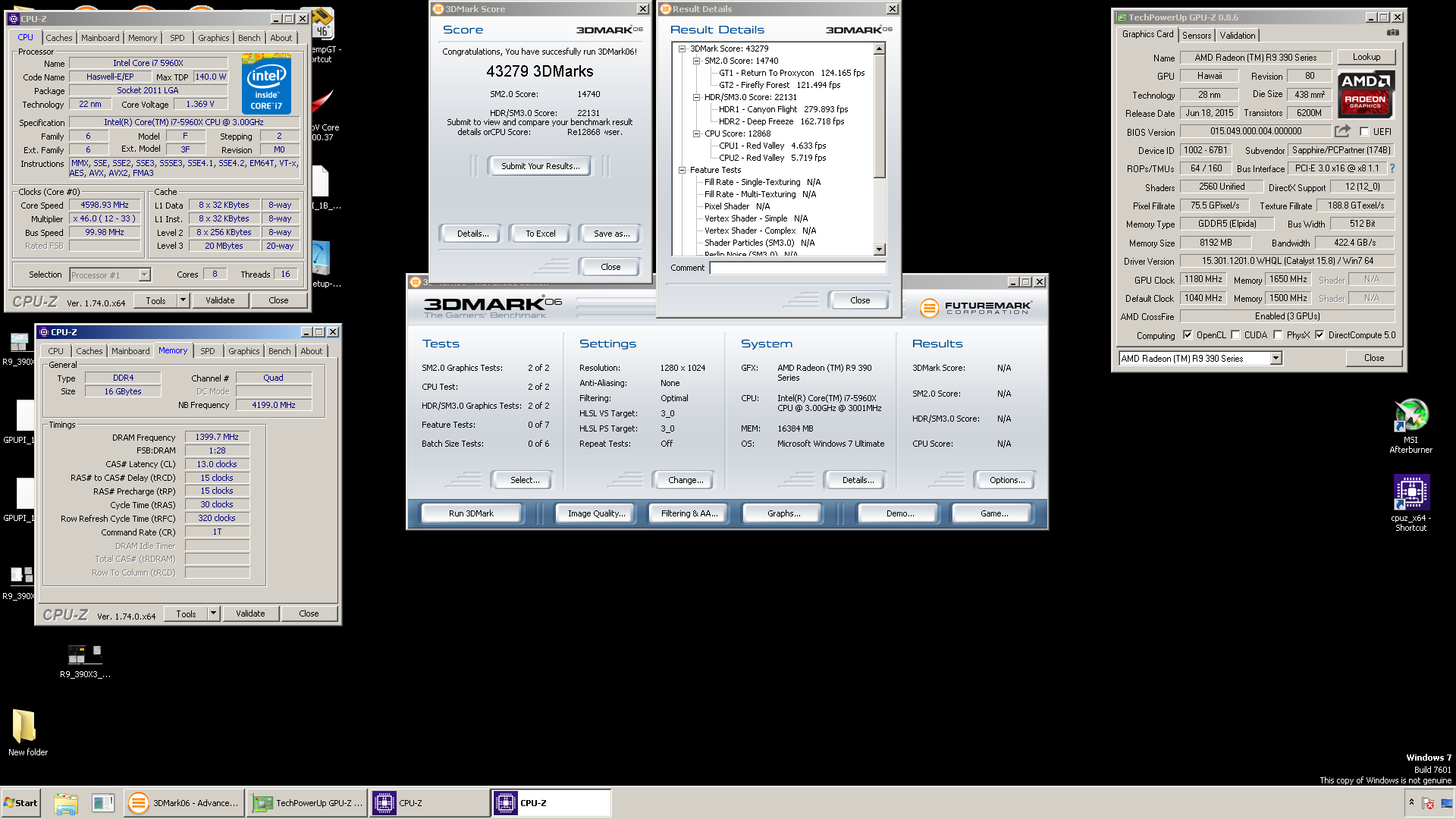1456x819 pixels.
Task: Switch to 3DMark06 Advanced taskbar item
Action: (184, 802)
